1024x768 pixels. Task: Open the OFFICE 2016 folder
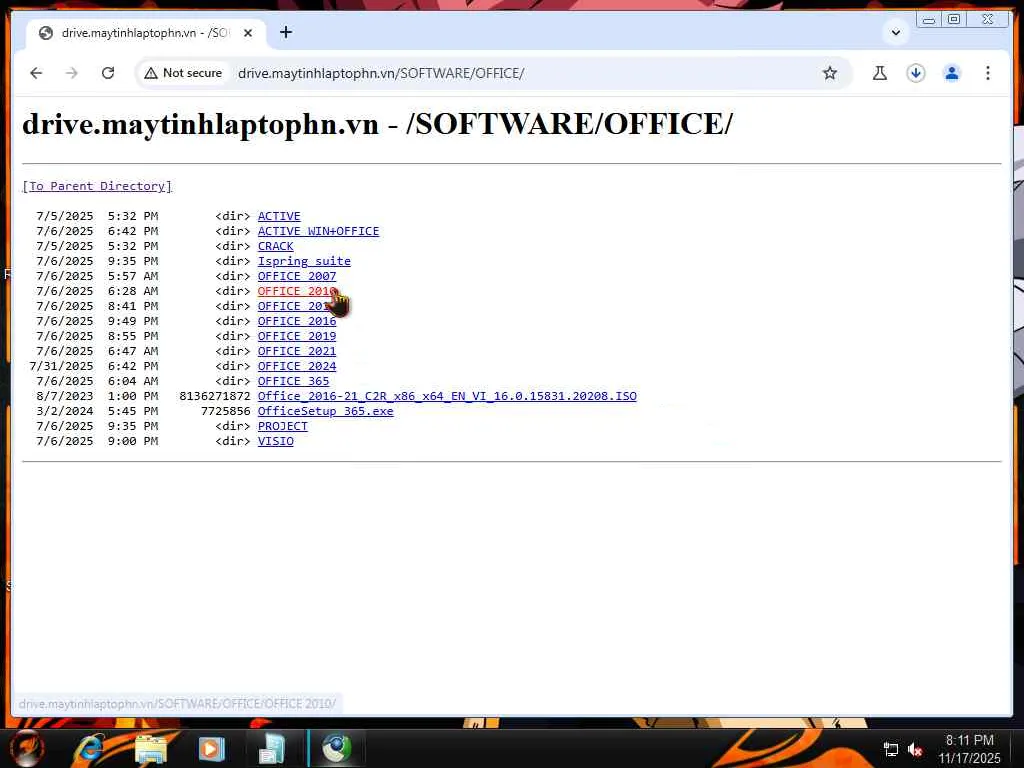coord(296,321)
